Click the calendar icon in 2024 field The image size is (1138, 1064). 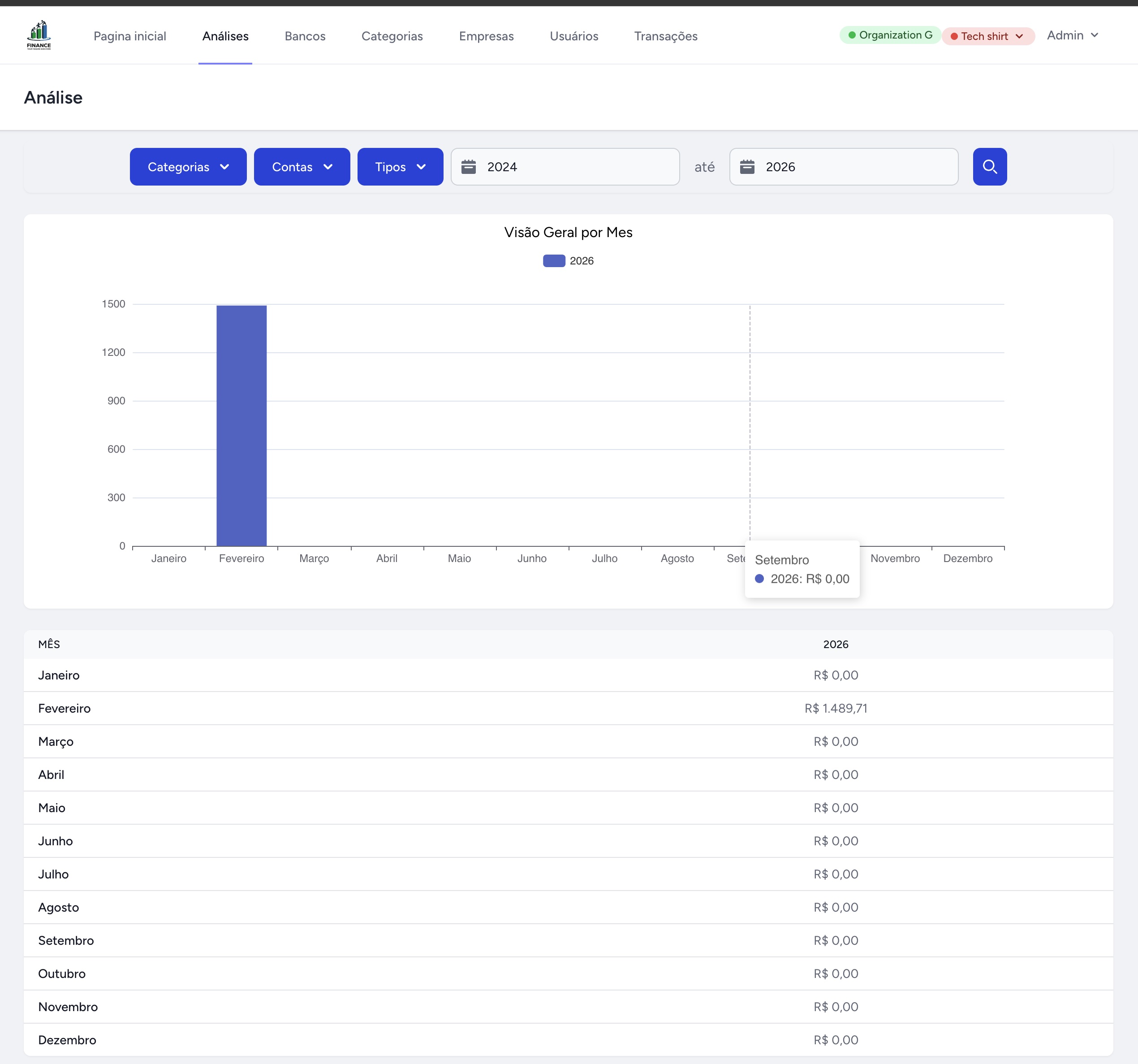(469, 167)
